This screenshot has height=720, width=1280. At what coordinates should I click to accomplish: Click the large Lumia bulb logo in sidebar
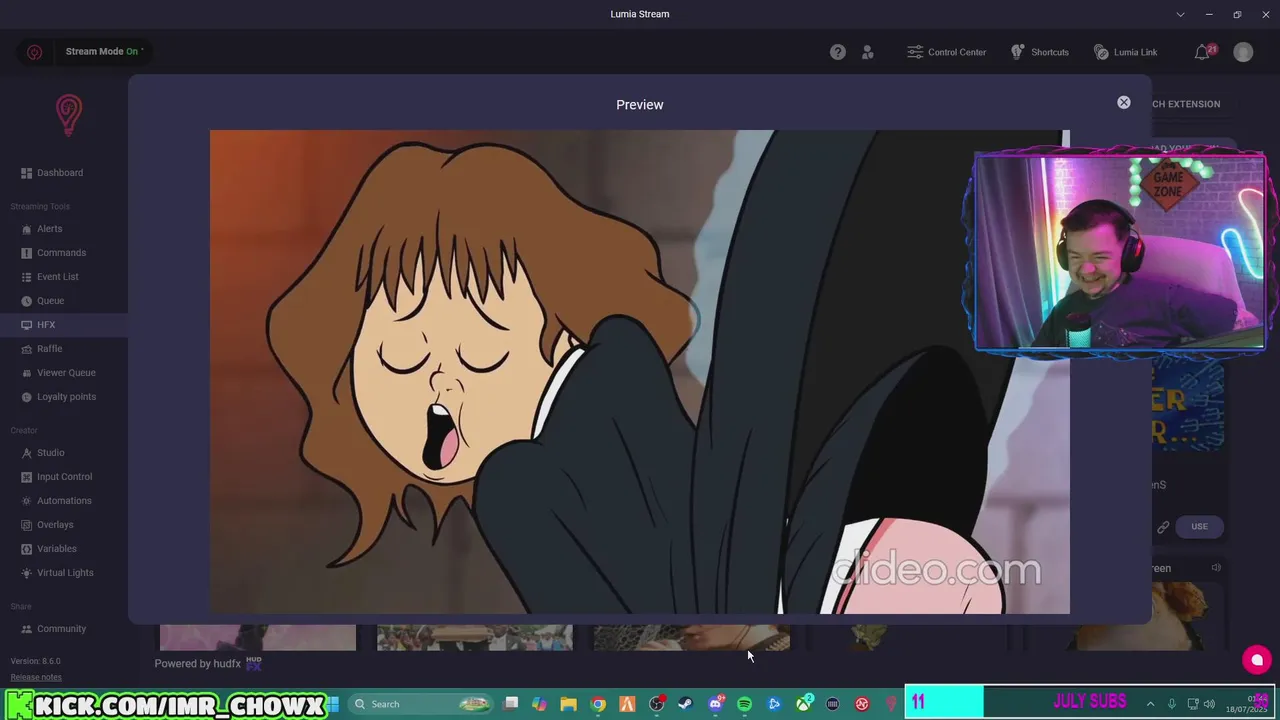pos(68,116)
